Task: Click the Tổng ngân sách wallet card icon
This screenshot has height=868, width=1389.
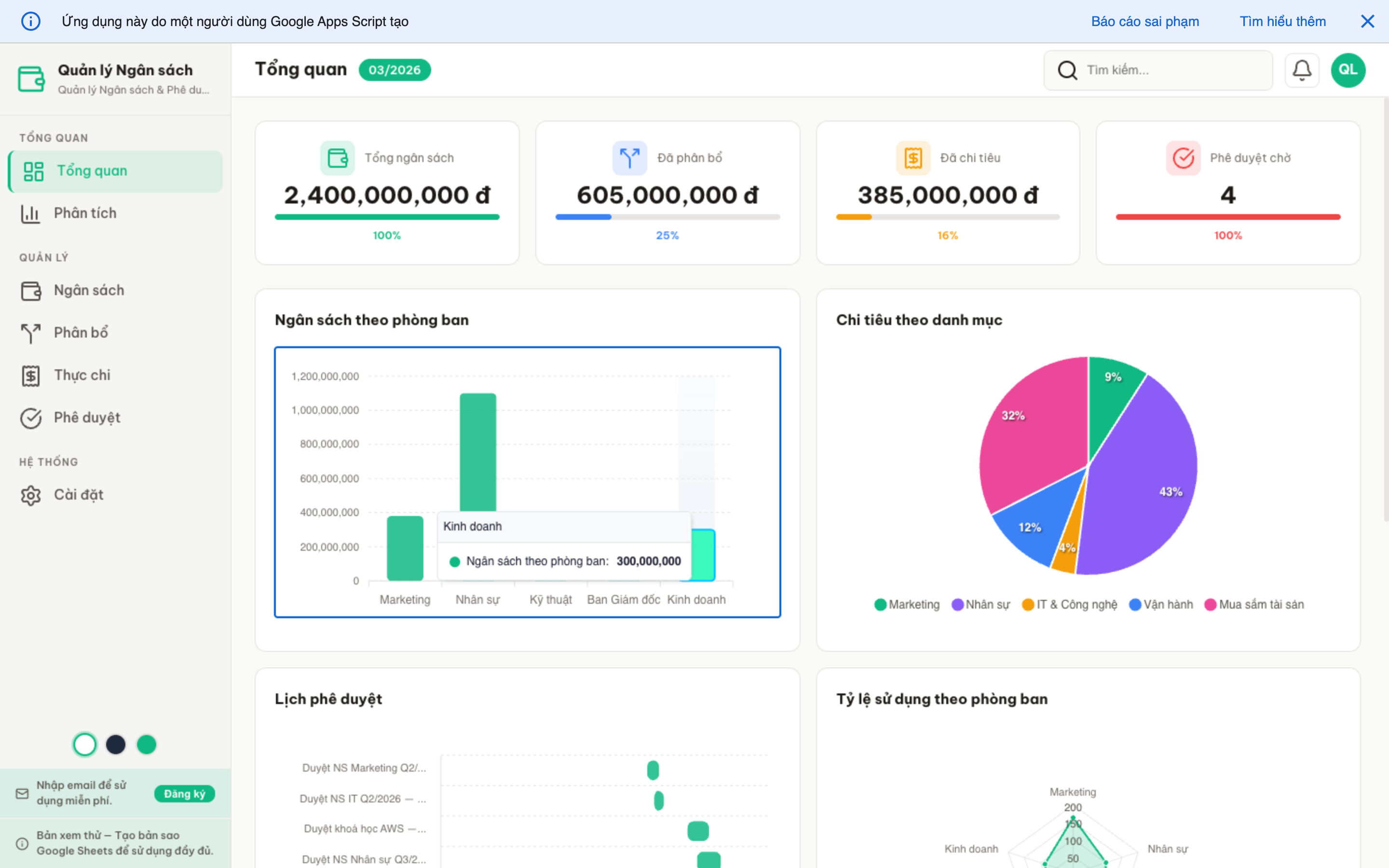Action: pos(337,158)
